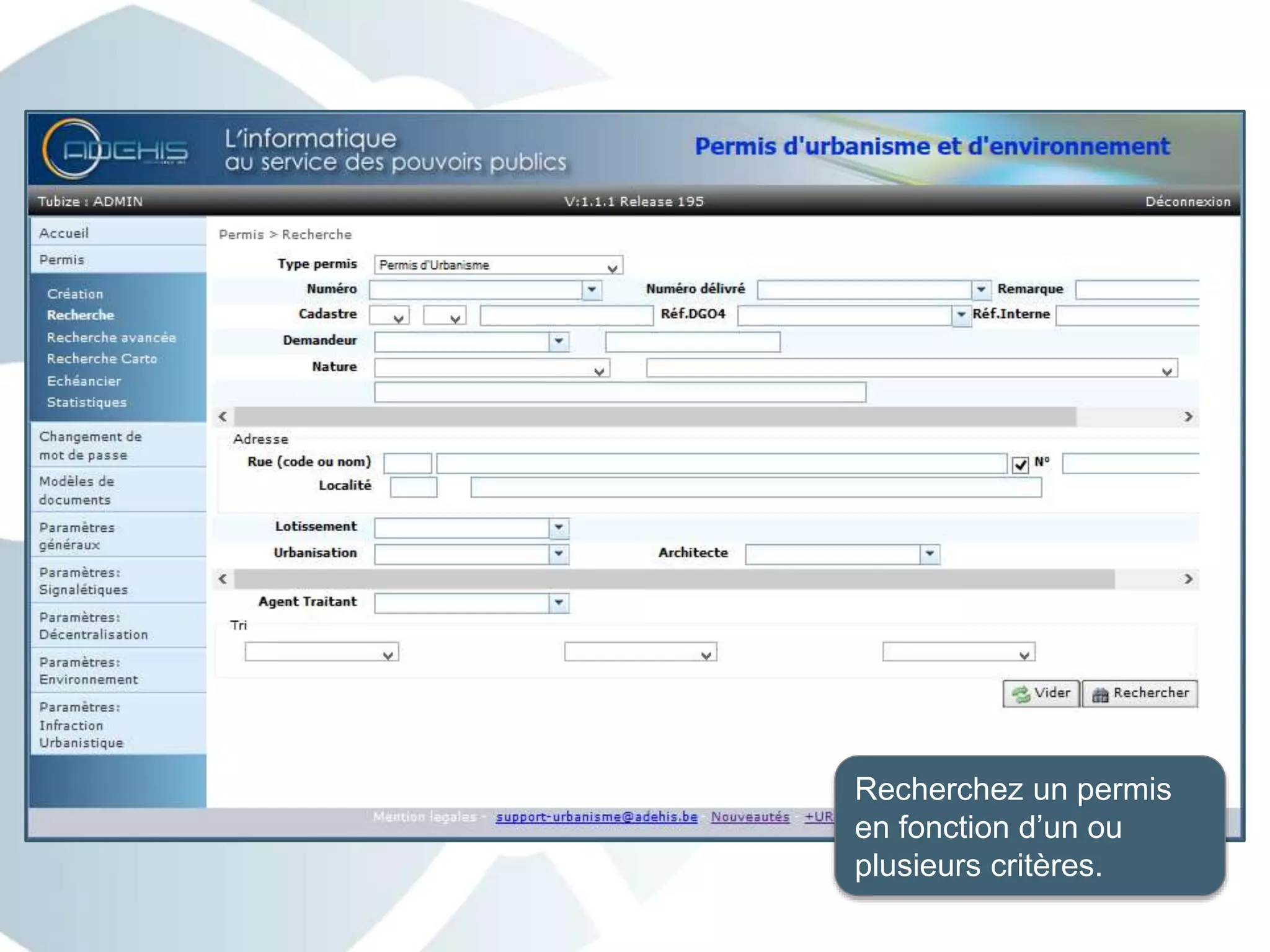
Task: Click the upper horizontal scrollbar right arrow
Action: coord(1188,416)
